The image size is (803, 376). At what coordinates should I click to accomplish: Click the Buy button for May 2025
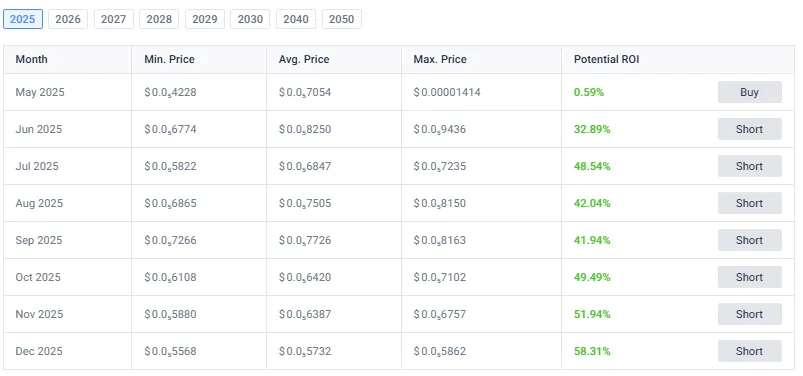pos(750,92)
